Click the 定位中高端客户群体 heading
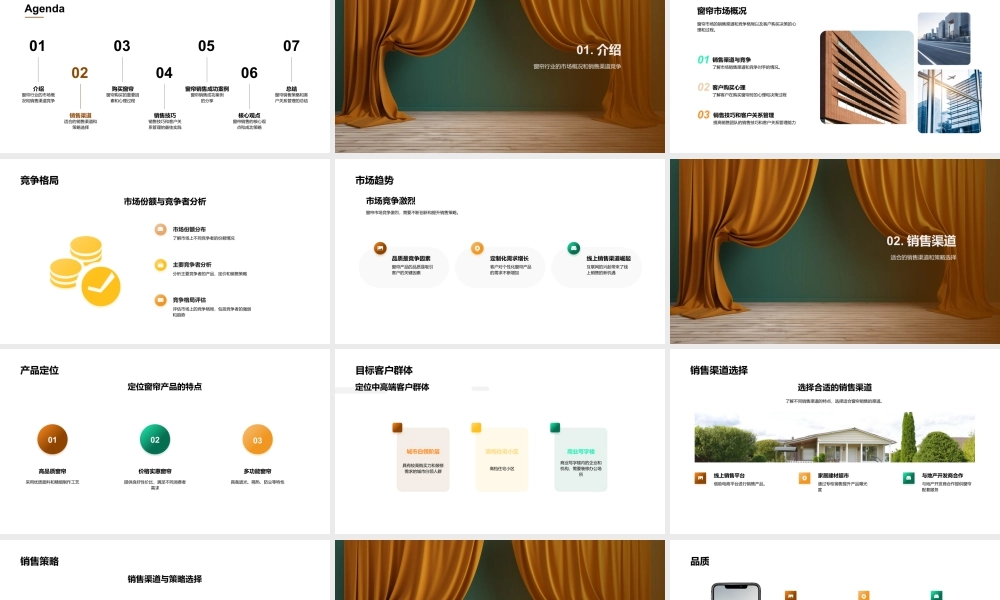Image resolution: width=1000 pixels, height=600 pixels. point(392,387)
